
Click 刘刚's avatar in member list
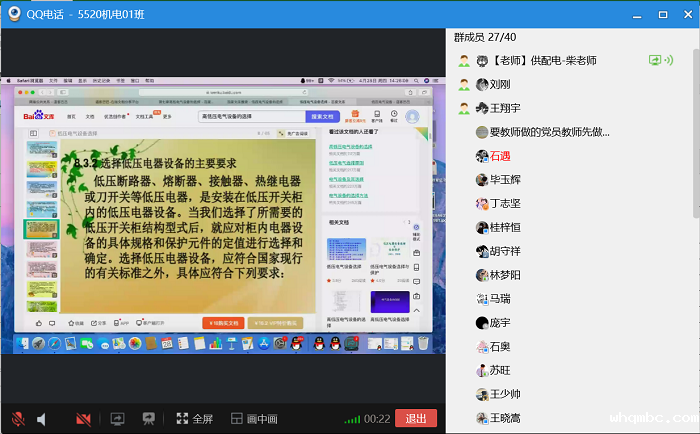(482, 85)
